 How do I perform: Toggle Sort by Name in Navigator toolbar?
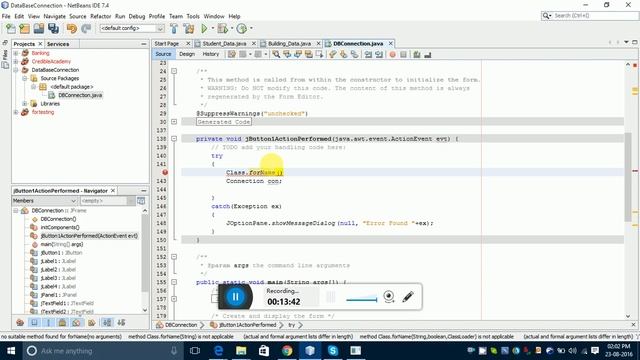pyautogui.click(x=107, y=323)
